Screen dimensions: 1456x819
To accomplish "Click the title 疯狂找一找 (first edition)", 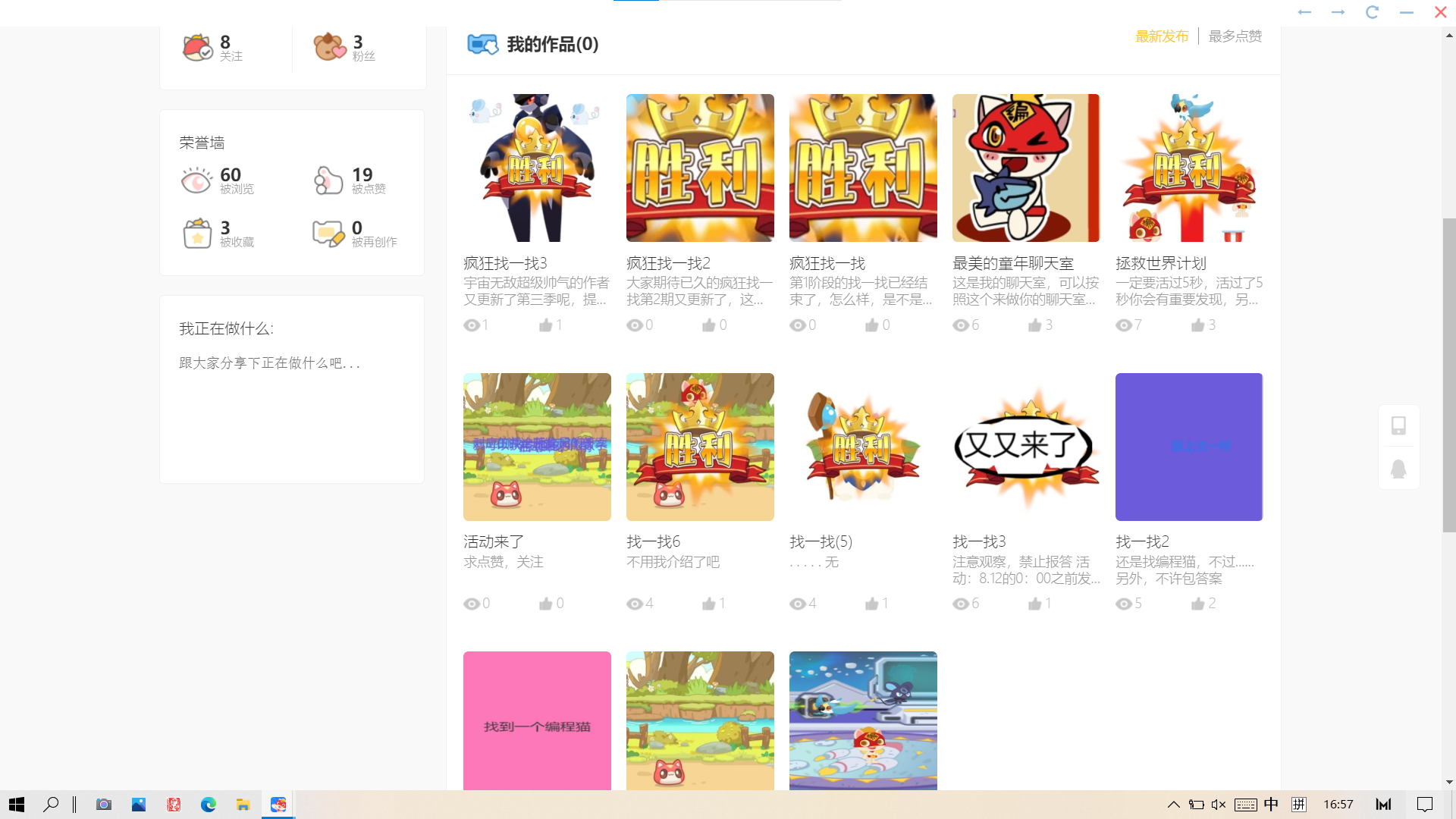I will pos(827,263).
